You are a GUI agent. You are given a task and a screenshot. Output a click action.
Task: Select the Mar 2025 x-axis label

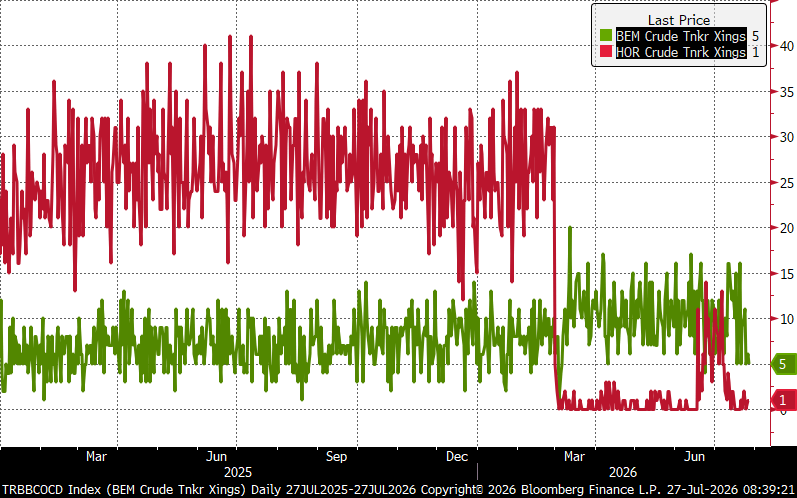[x=96, y=456]
